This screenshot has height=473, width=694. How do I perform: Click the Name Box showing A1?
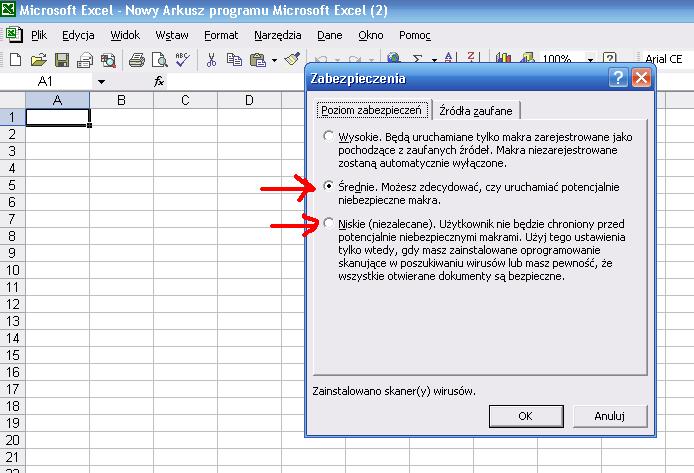click(x=46, y=81)
